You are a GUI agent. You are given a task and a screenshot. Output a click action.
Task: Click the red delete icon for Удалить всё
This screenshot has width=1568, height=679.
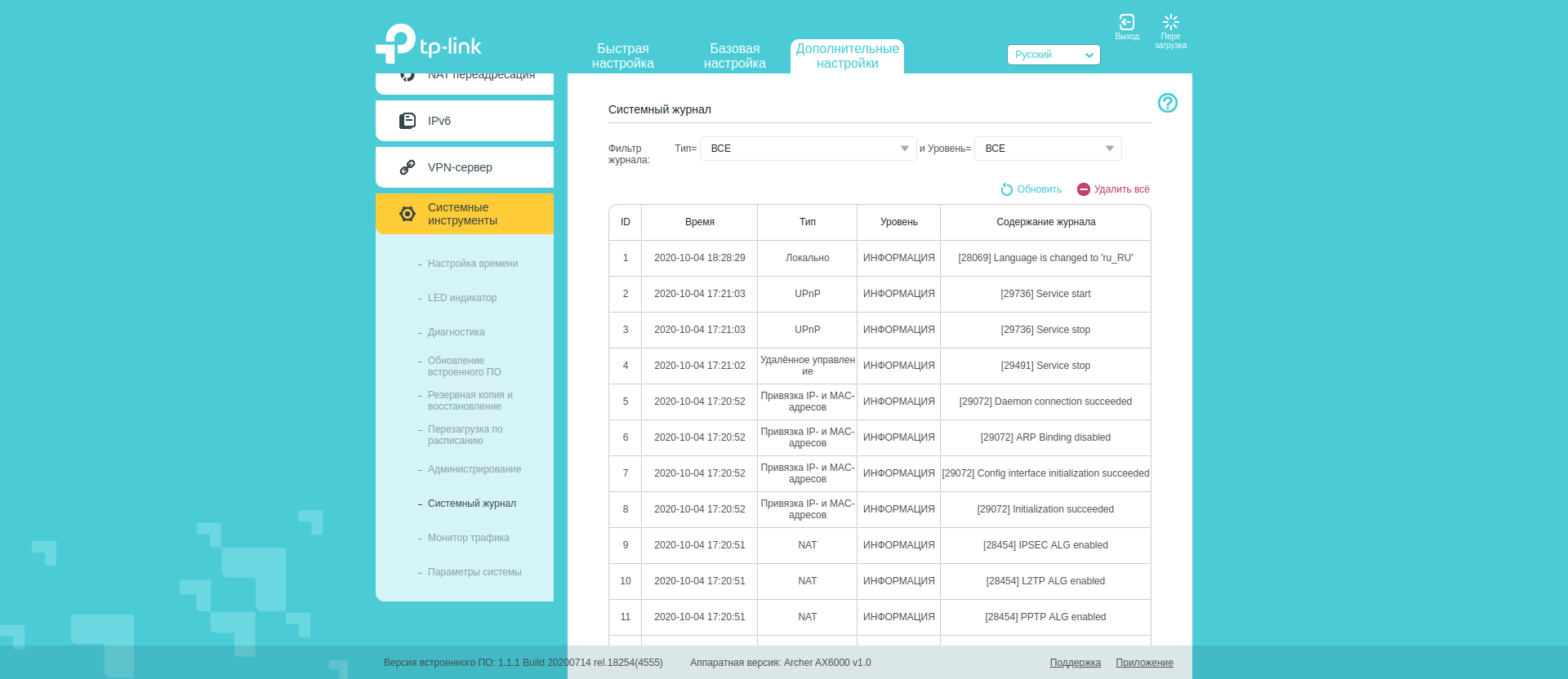[x=1083, y=189]
